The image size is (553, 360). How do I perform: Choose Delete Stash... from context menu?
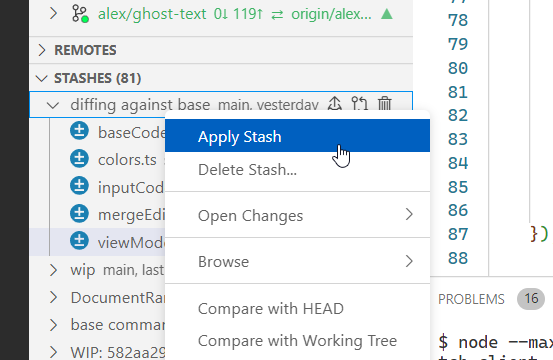pyautogui.click(x=297, y=170)
